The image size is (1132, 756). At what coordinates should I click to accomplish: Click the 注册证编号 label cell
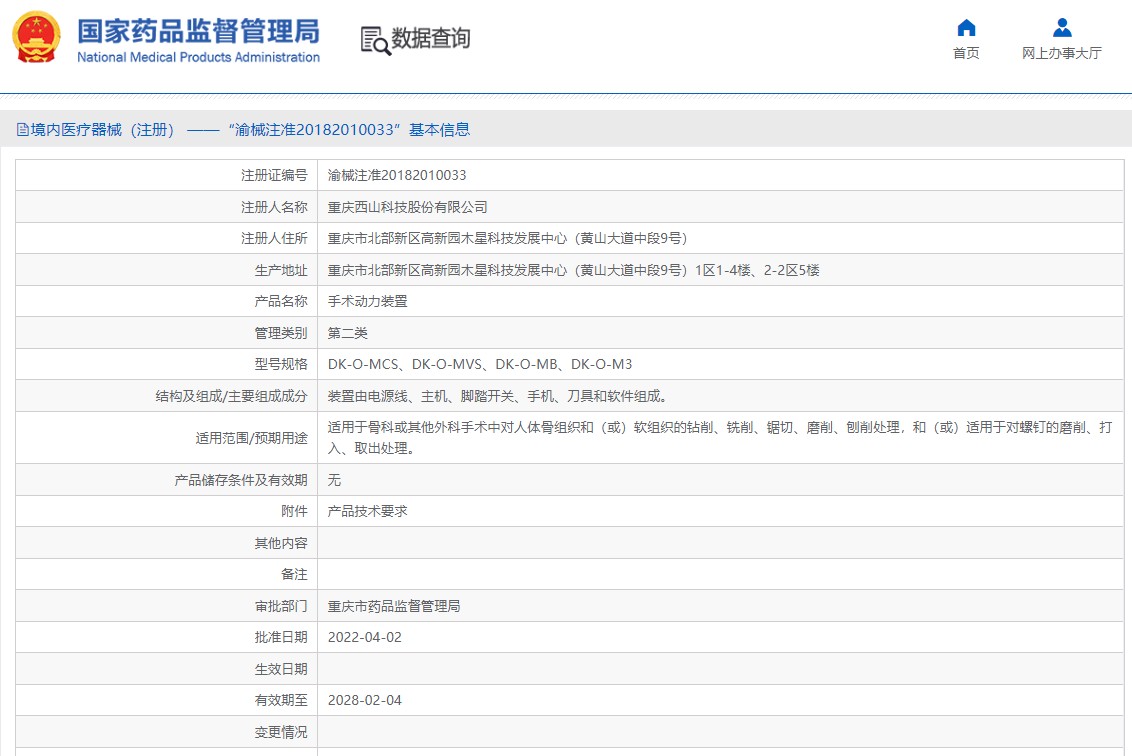167,175
